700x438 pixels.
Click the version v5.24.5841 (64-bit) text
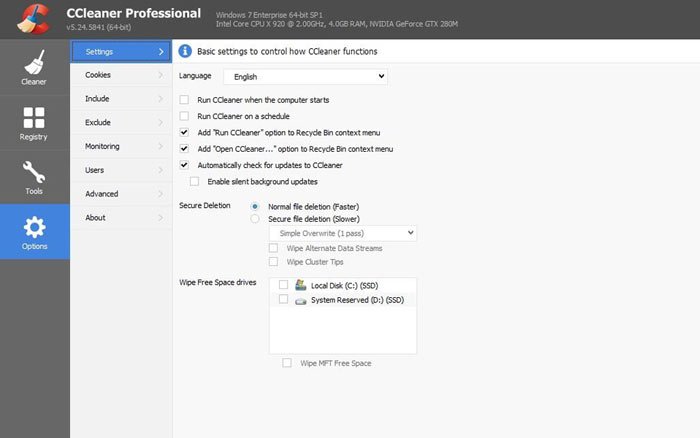(x=99, y=27)
